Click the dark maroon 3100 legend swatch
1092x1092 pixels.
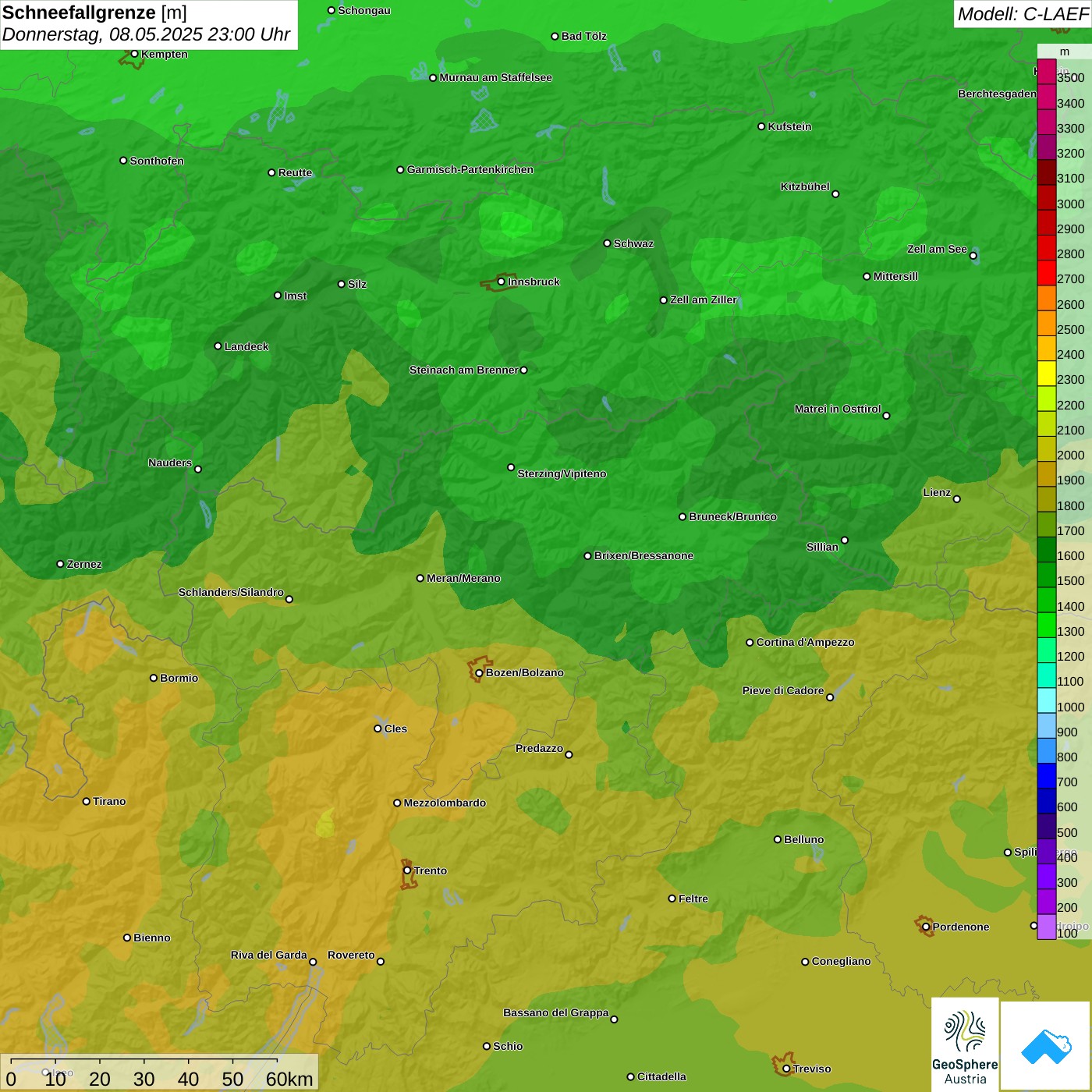pyautogui.click(x=1047, y=172)
